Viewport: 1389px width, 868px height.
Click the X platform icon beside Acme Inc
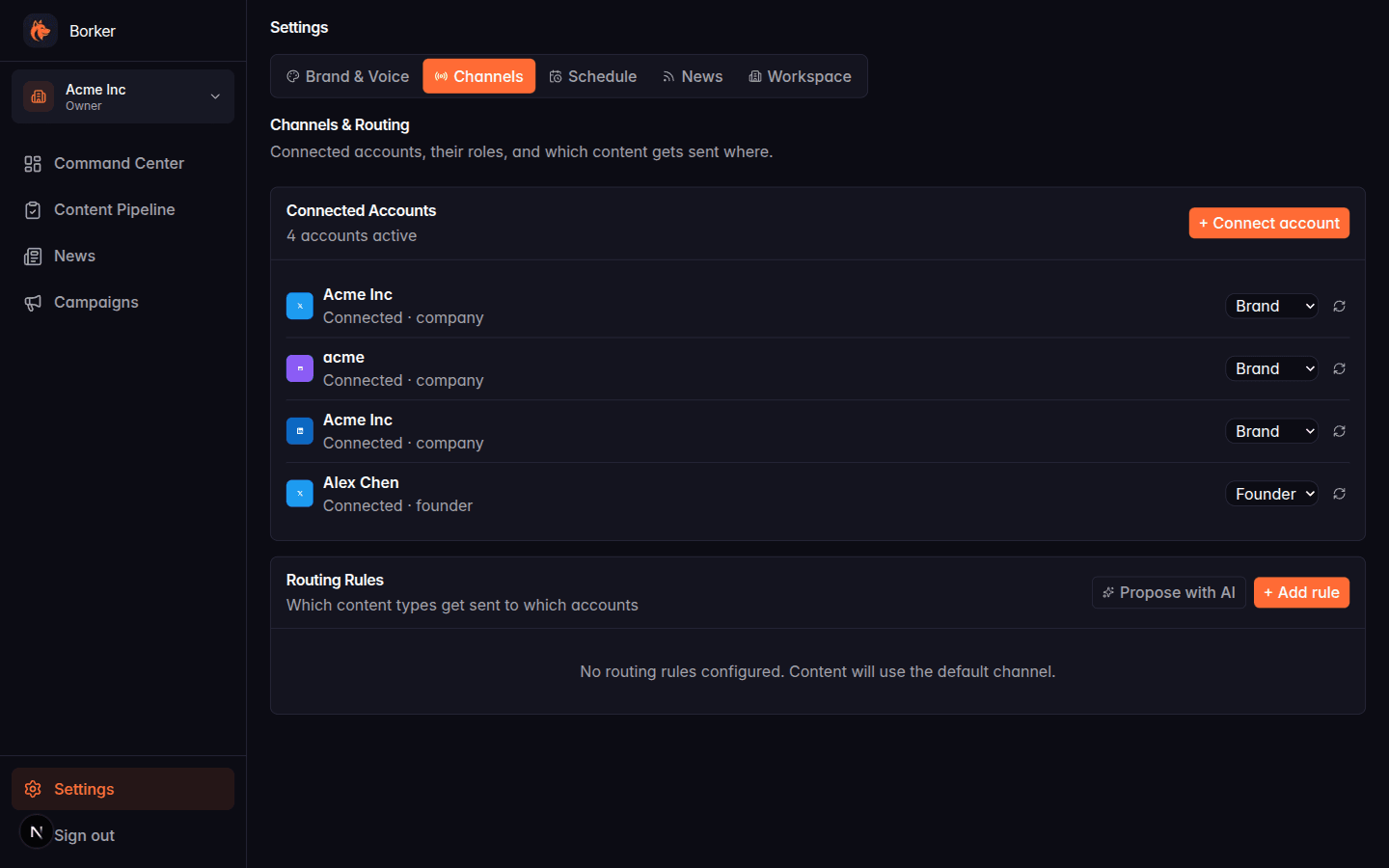click(299, 305)
